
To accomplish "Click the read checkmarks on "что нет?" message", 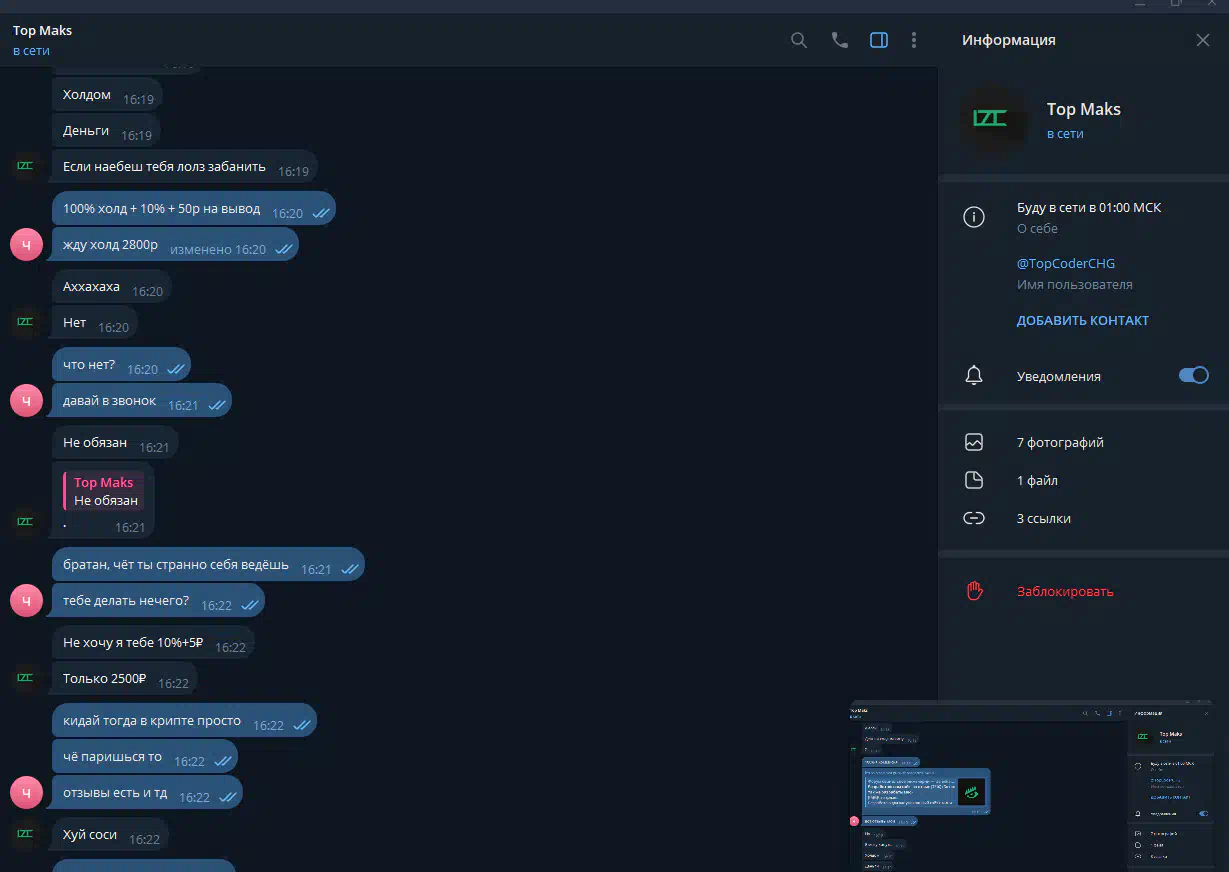I will (176, 370).
